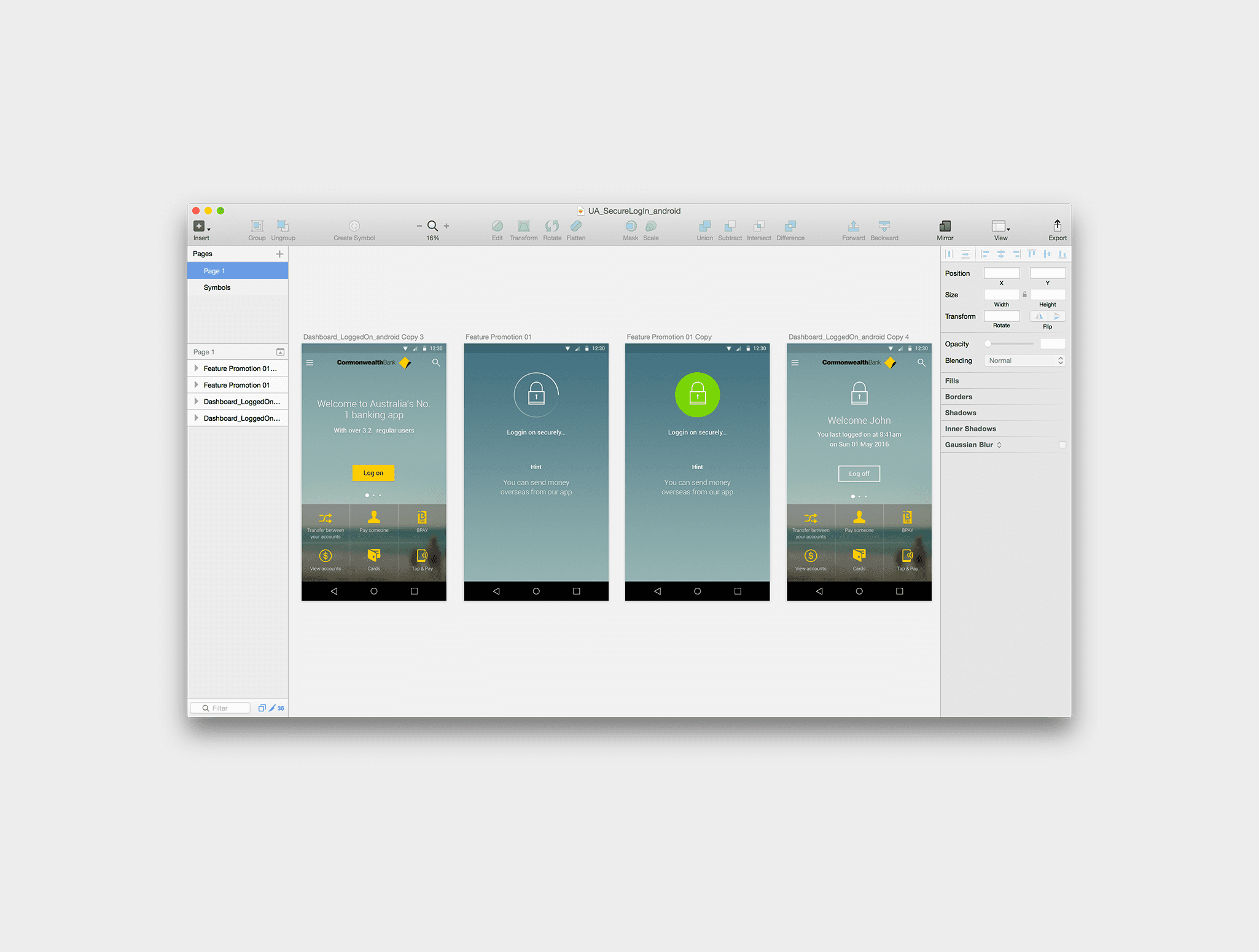Click the zoom in plus icon

click(x=446, y=226)
